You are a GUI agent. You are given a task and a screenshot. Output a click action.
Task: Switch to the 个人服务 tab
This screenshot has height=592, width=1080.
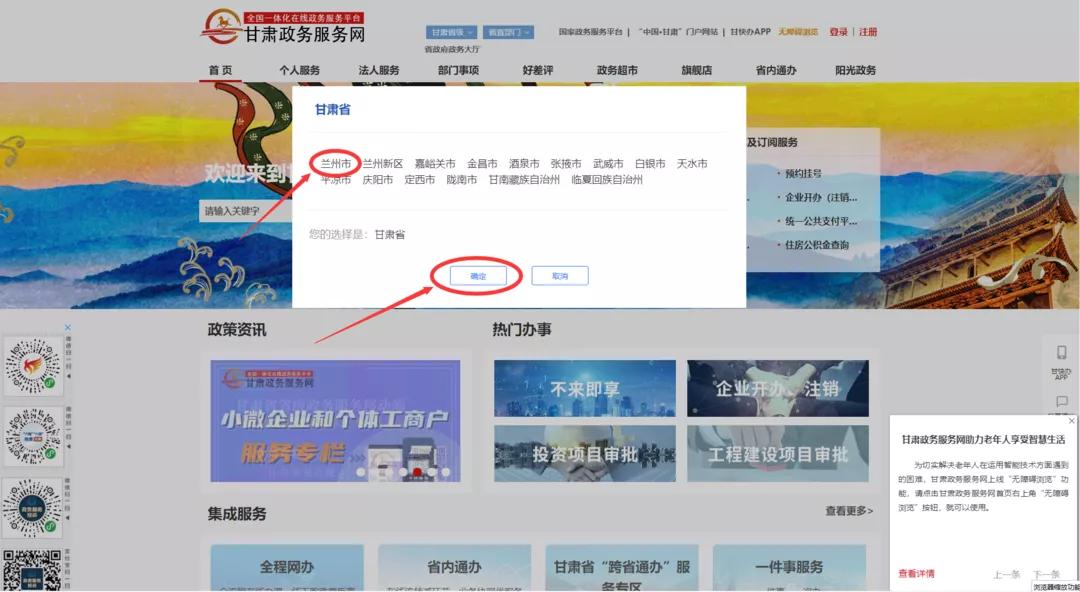[297, 70]
